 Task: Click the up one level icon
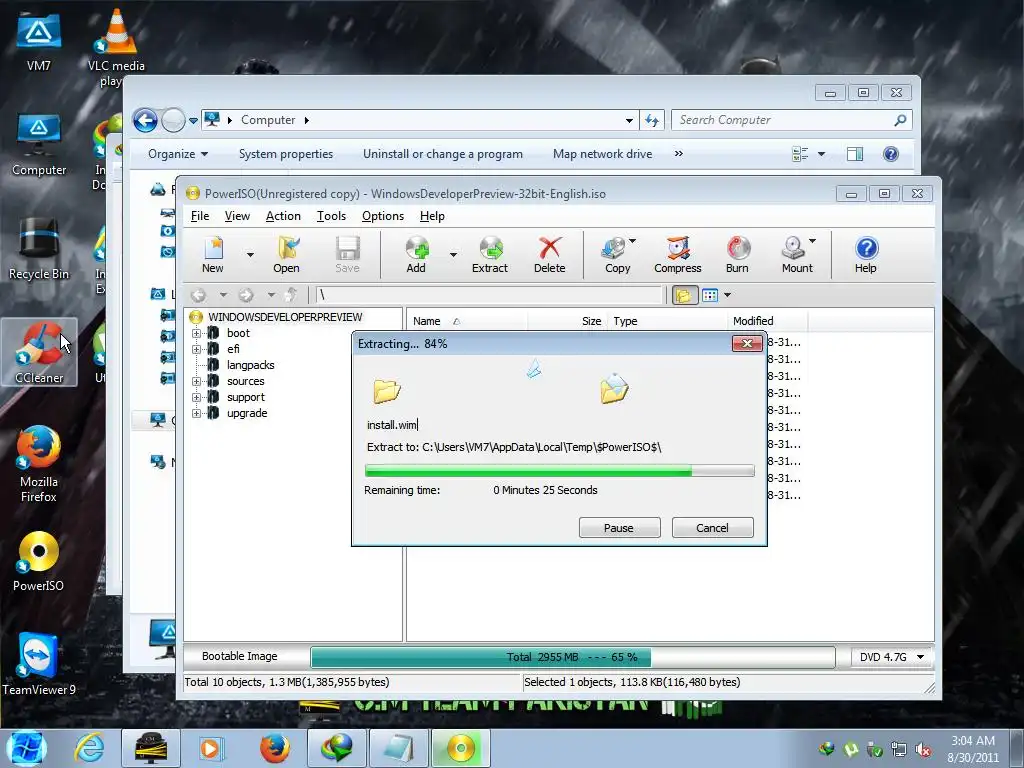(x=291, y=295)
